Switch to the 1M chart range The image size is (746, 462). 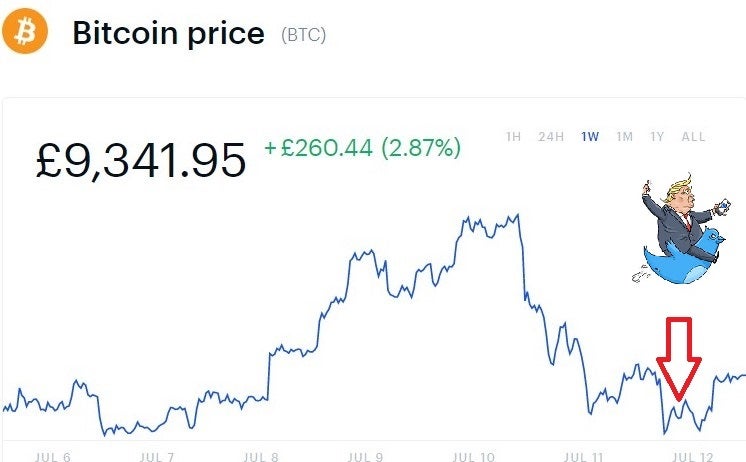pyautogui.click(x=624, y=136)
